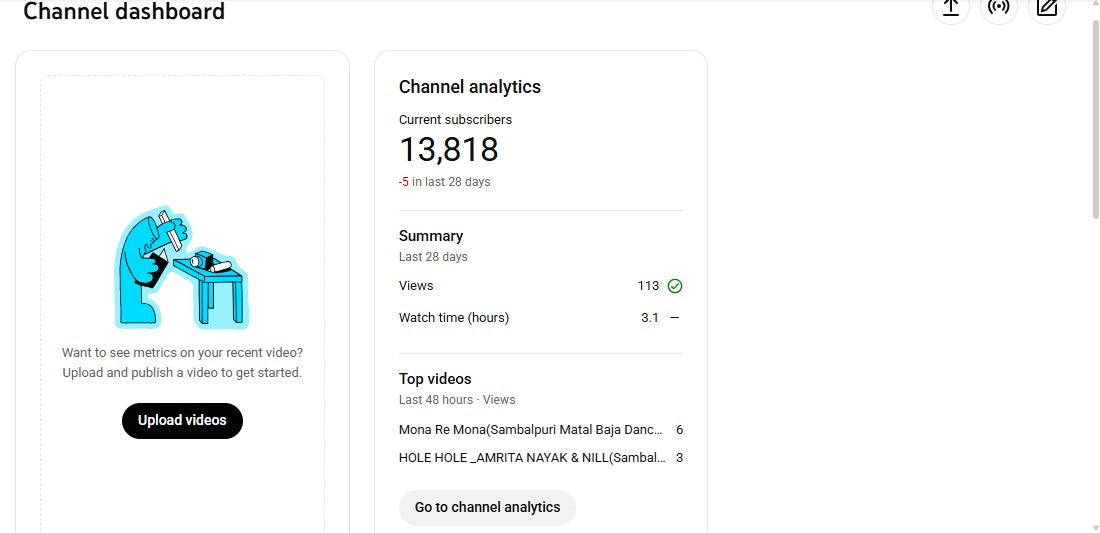Open the Mona Re Mona video entry
Screen dimensions: 1100x533
click(530, 430)
